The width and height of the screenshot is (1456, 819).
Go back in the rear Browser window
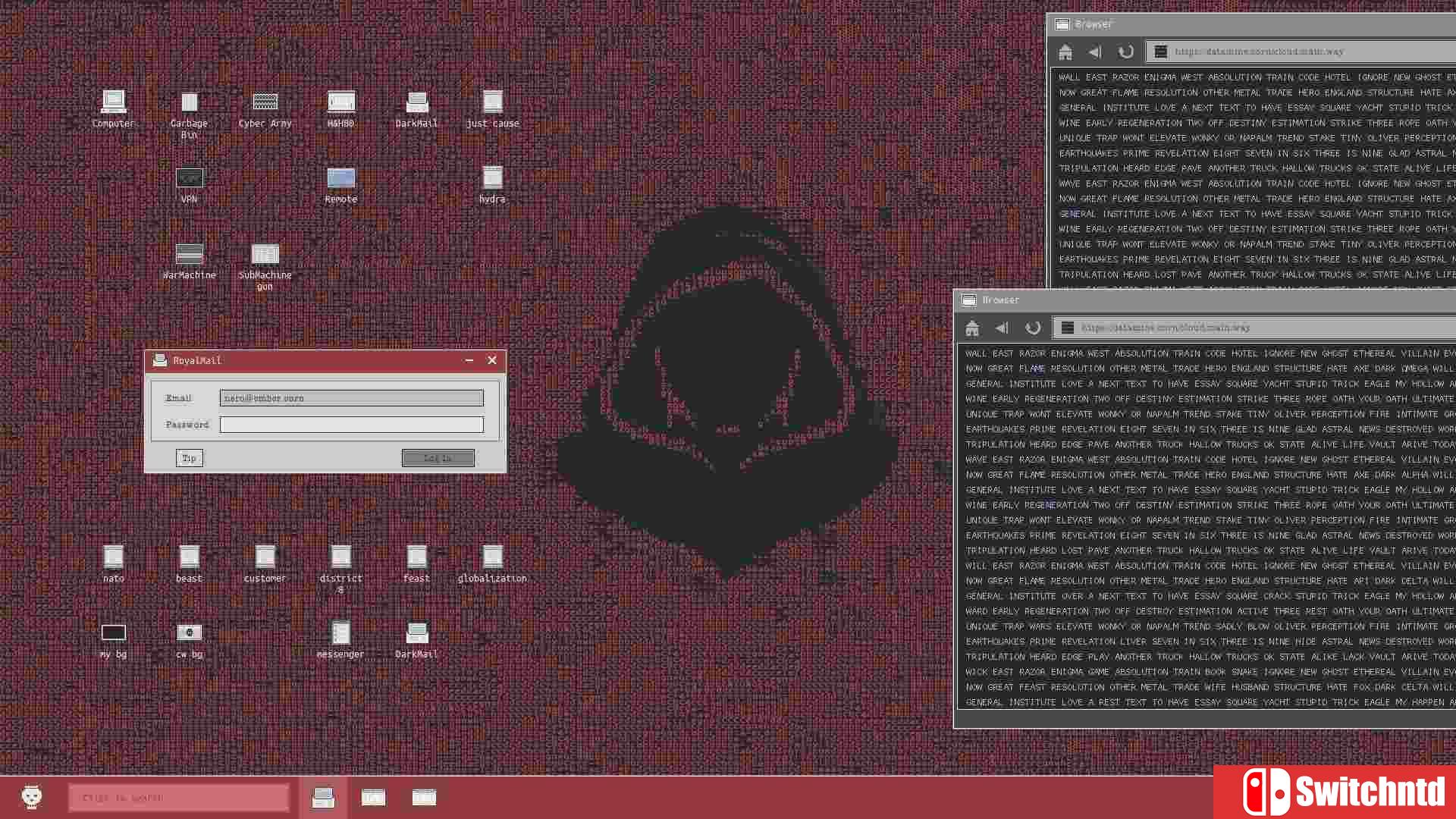1095,52
